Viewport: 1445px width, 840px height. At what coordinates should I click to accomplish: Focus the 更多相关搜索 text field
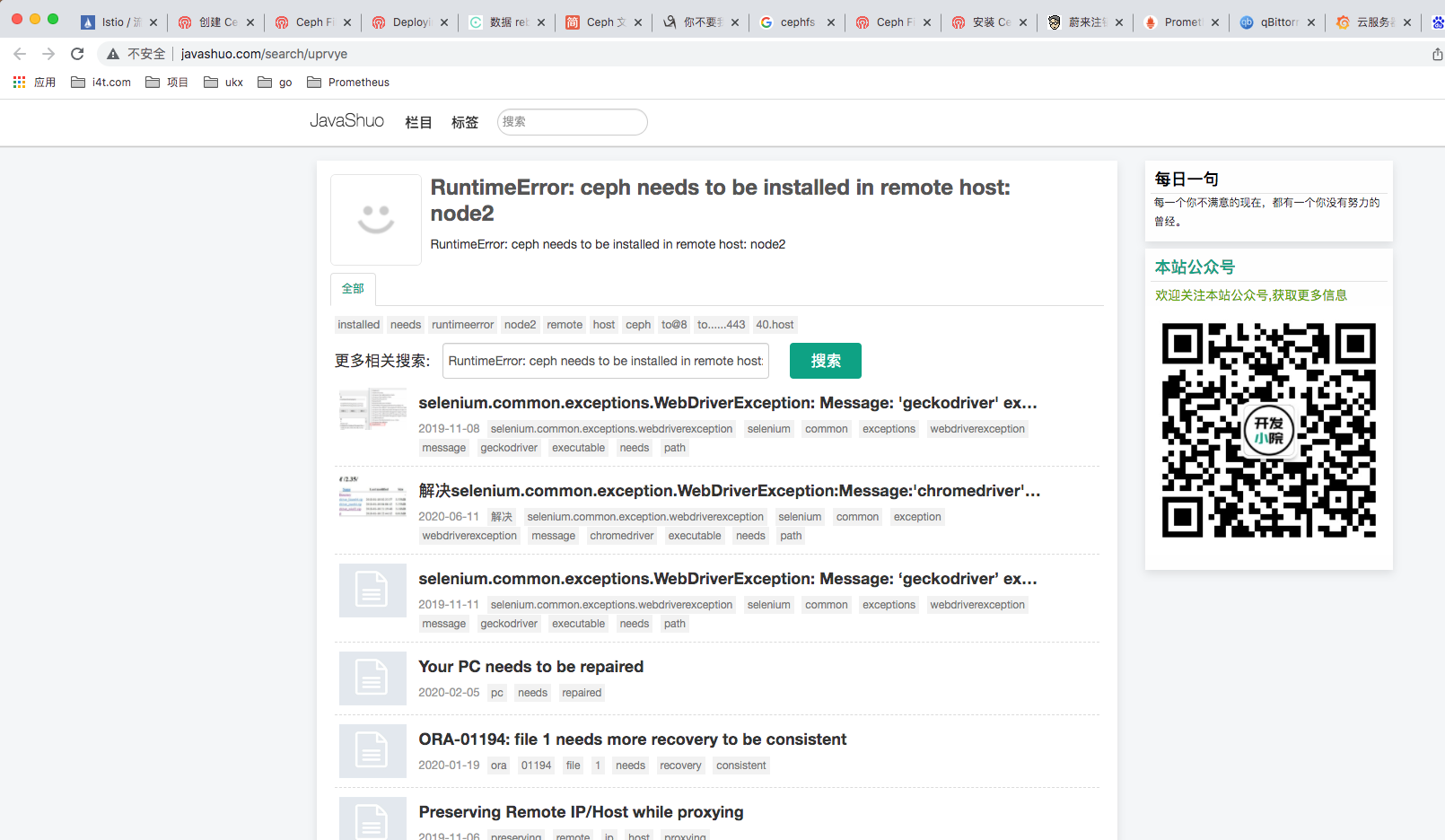pyautogui.click(x=606, y=361)
